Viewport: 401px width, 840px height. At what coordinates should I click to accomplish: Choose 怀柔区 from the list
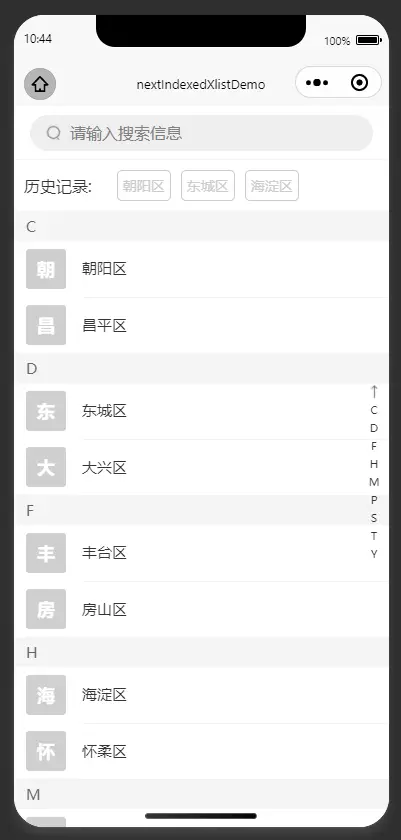click(x=201, y=751)
